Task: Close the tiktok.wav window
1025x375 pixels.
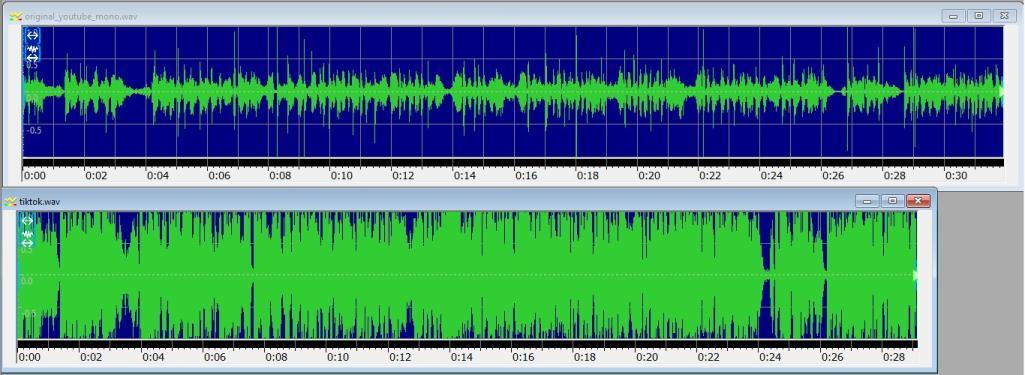Action: point(918,201)
